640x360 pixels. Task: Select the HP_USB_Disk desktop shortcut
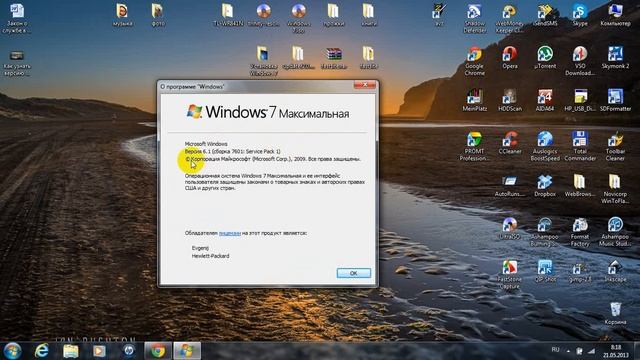(580, 100)
